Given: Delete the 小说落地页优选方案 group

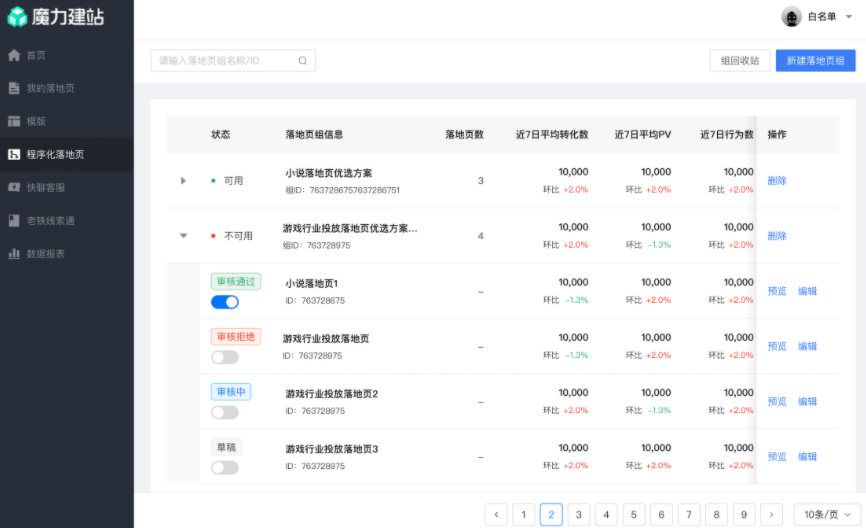Looking at the screenshot, I should coord(777,181).
